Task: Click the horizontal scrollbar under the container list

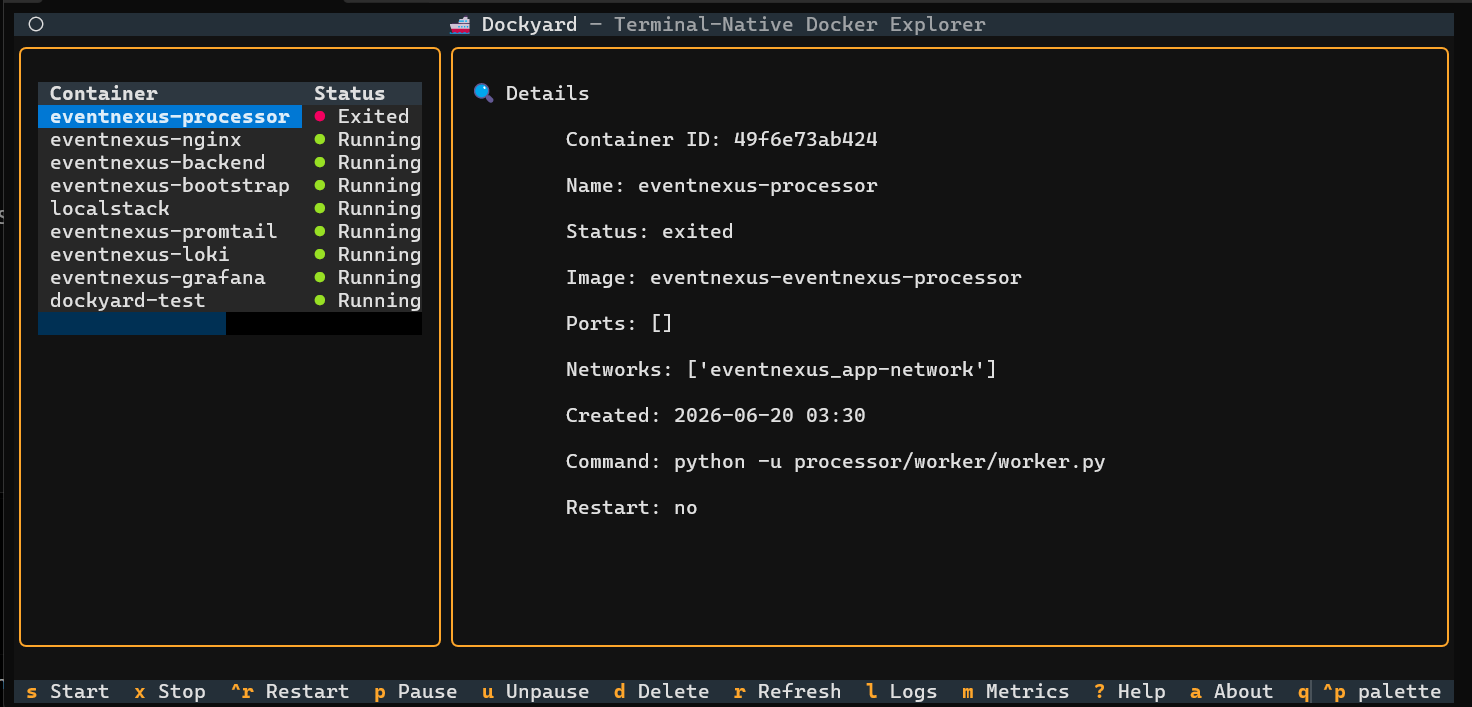Action: point(230,324)
